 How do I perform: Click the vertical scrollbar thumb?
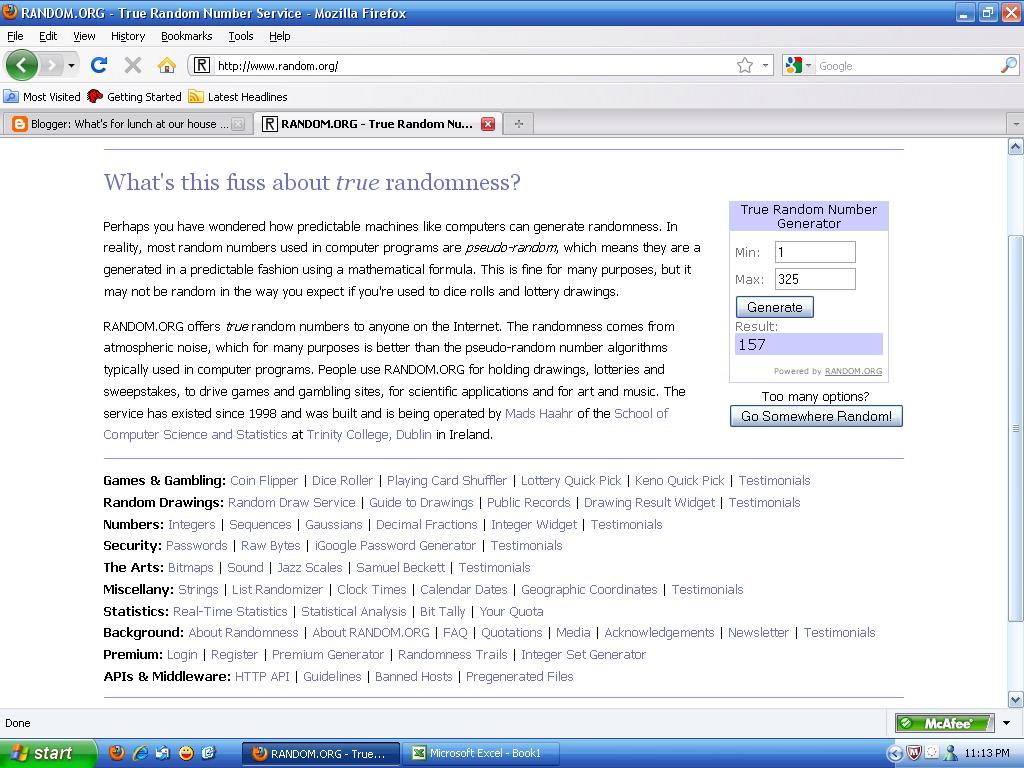pos(1015,428)
